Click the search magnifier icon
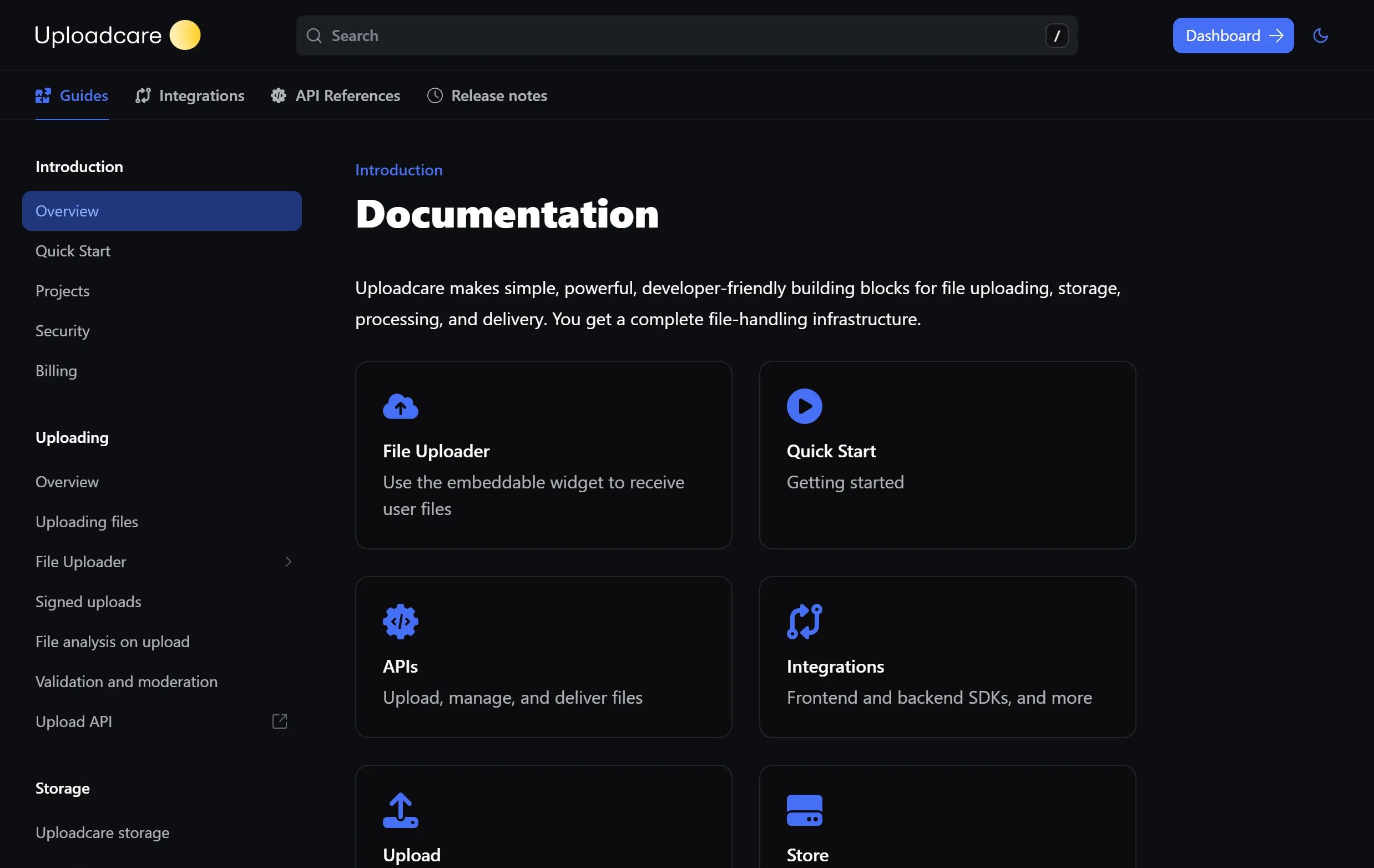1374x868 pixels. 314,36
